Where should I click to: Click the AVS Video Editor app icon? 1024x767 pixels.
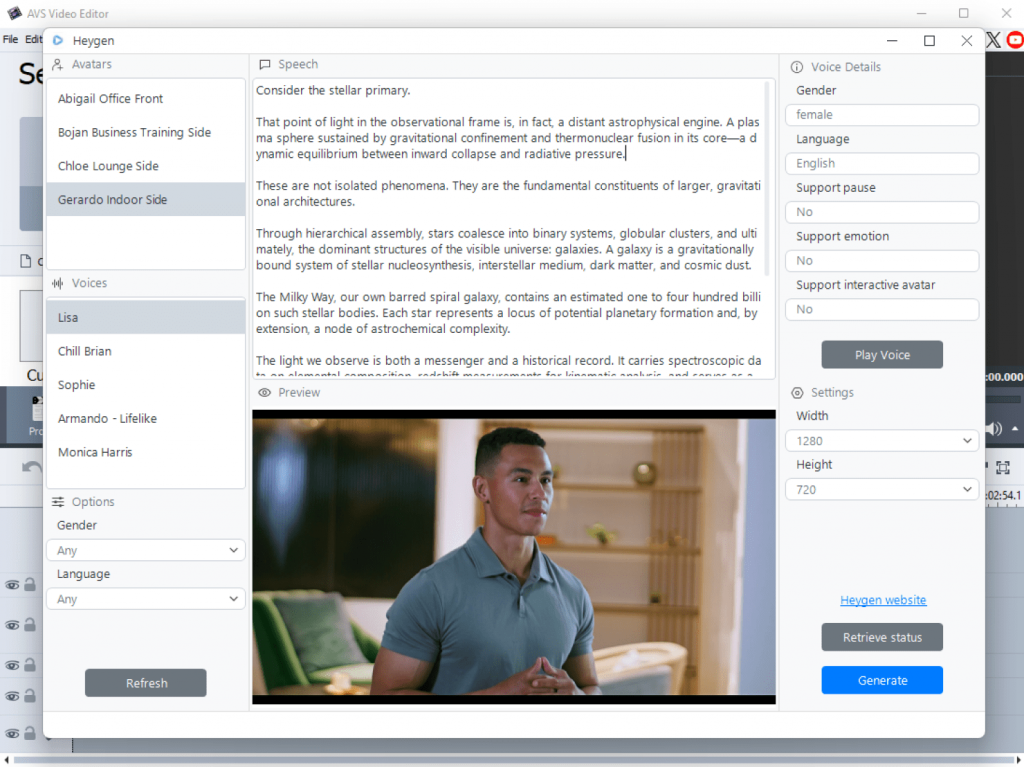(14, 13)
